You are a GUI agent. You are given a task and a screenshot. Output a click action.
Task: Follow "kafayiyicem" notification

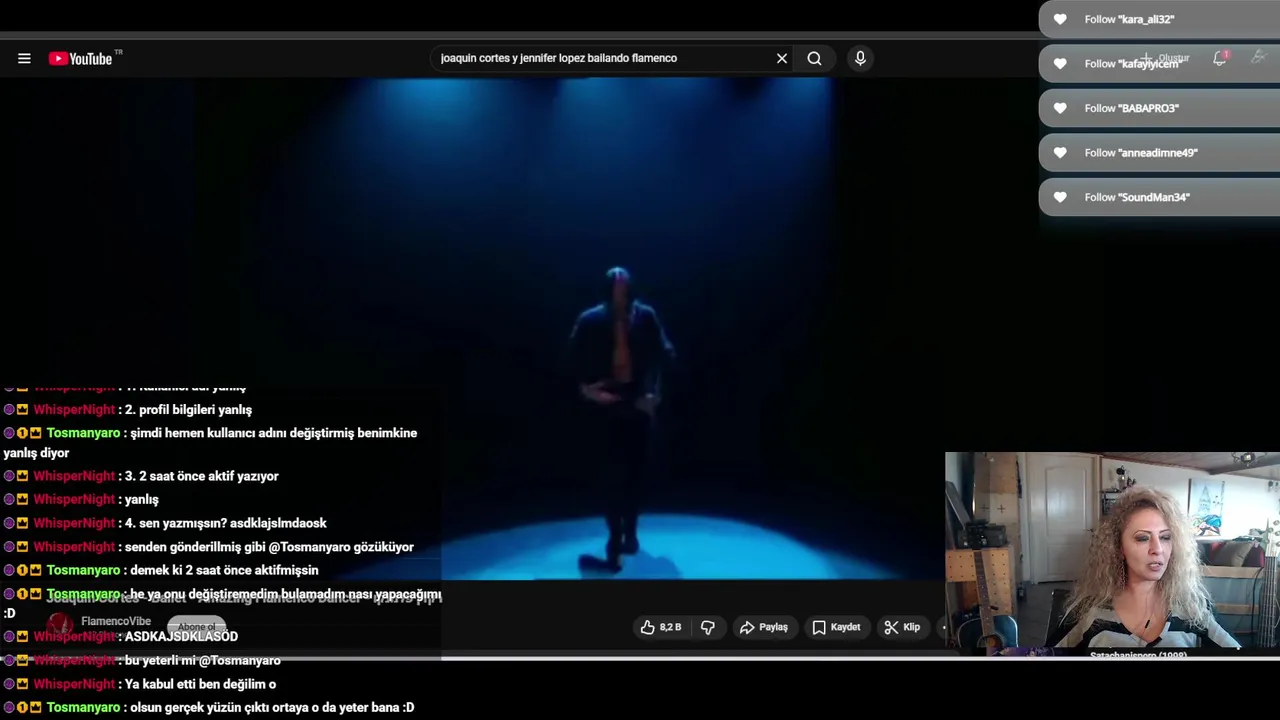click(1159, 63)
